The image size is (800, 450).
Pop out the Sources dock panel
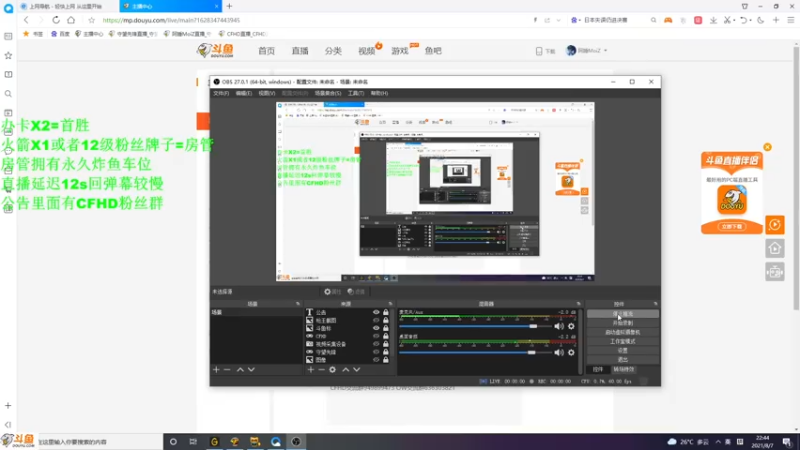pos(390,304)
